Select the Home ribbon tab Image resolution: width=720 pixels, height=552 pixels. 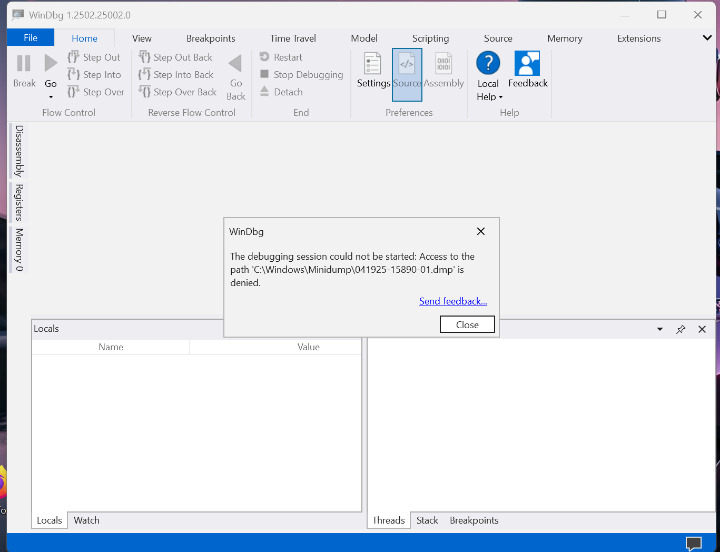click(84, 39)
